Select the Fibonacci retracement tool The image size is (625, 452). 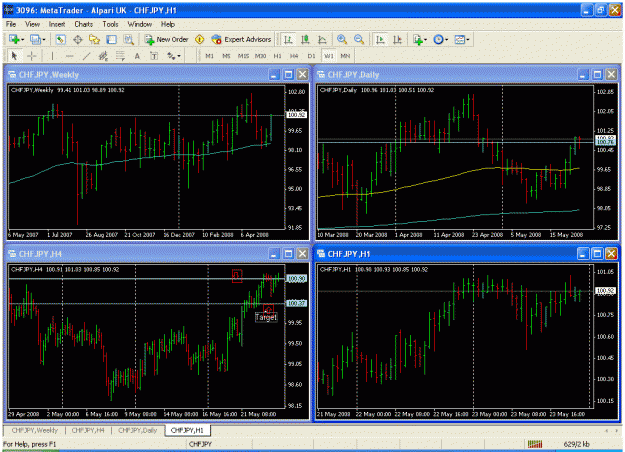(120, 56)
